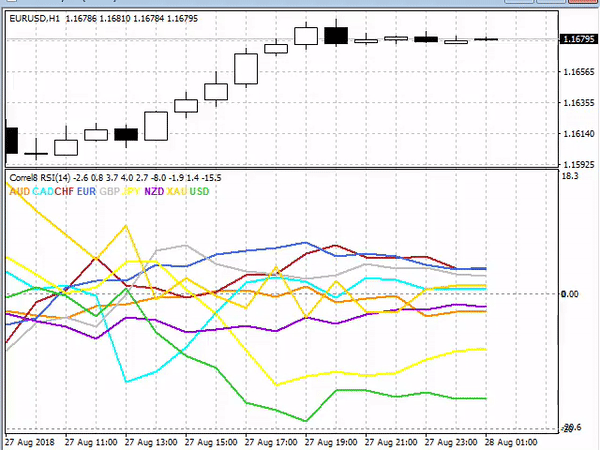
Task: Click the 27 Aug 15:00 time label
Action: coord(212,441)
